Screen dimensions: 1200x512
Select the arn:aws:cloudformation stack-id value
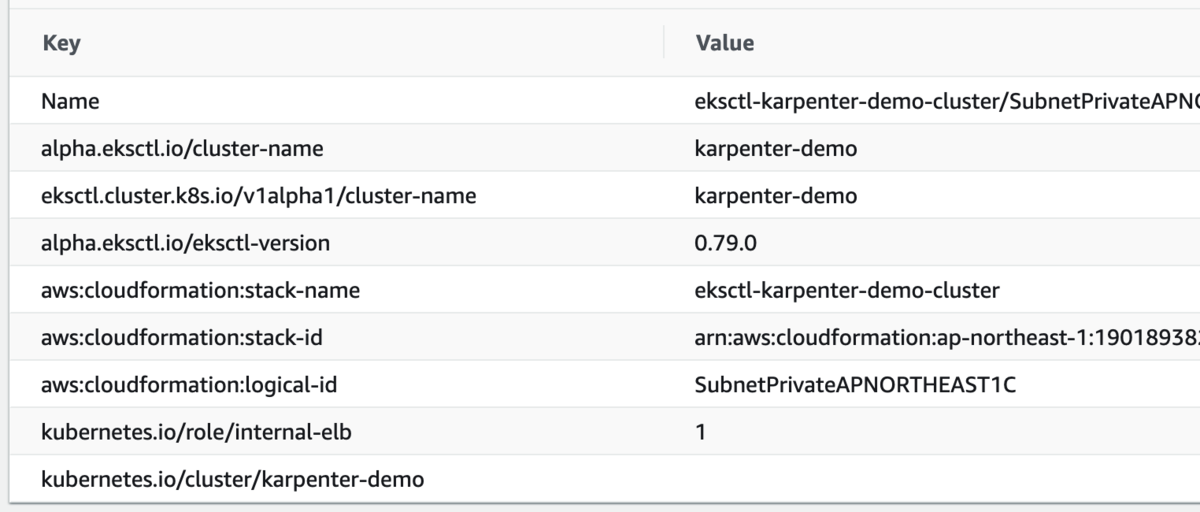[x=947, y=338]
